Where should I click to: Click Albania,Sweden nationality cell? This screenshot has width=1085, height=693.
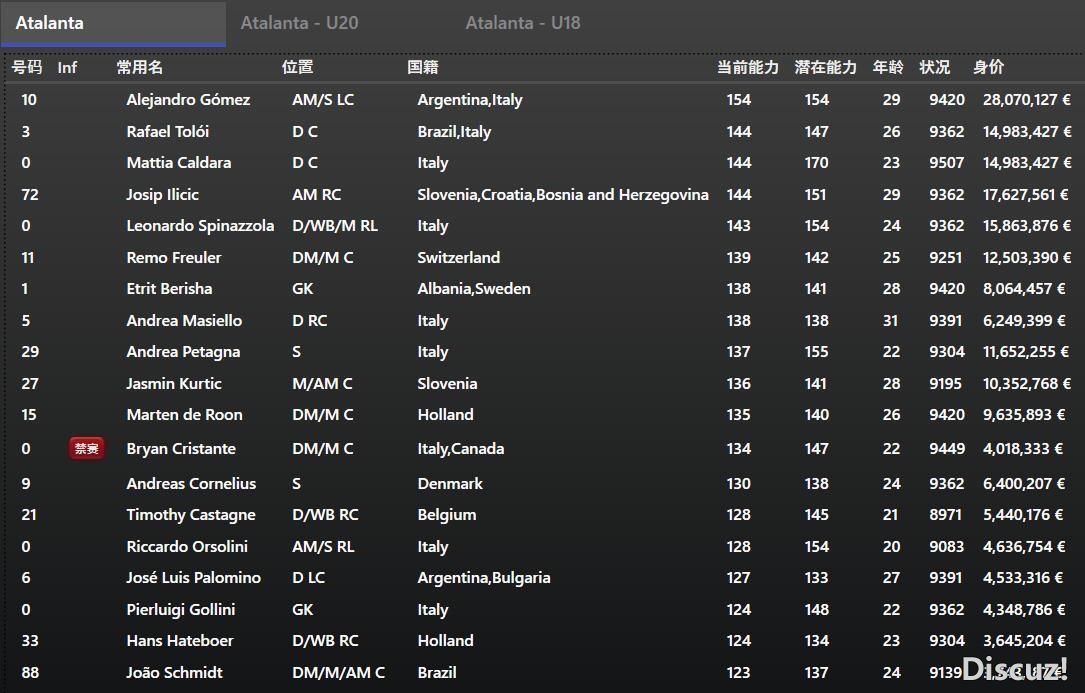click(474, 289)
